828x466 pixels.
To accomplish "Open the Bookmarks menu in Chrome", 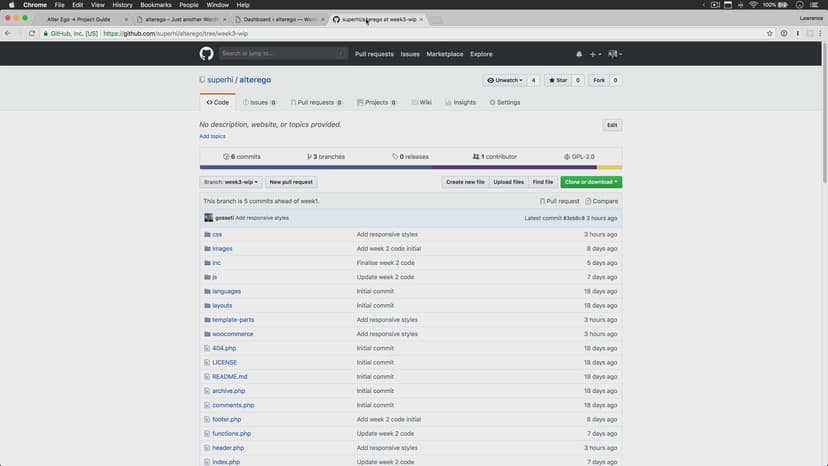I will click(x=155, y=5).
